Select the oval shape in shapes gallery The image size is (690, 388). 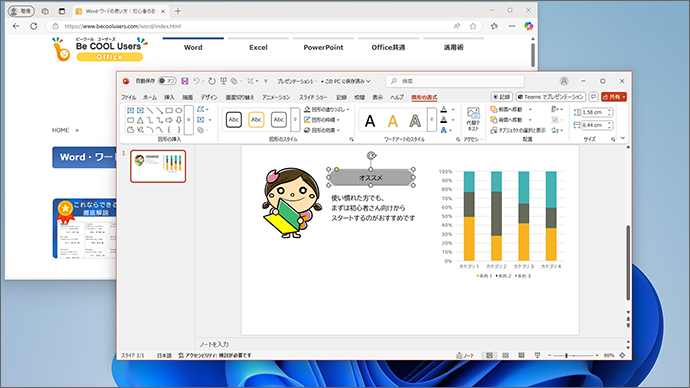click(x=179, y=110)
